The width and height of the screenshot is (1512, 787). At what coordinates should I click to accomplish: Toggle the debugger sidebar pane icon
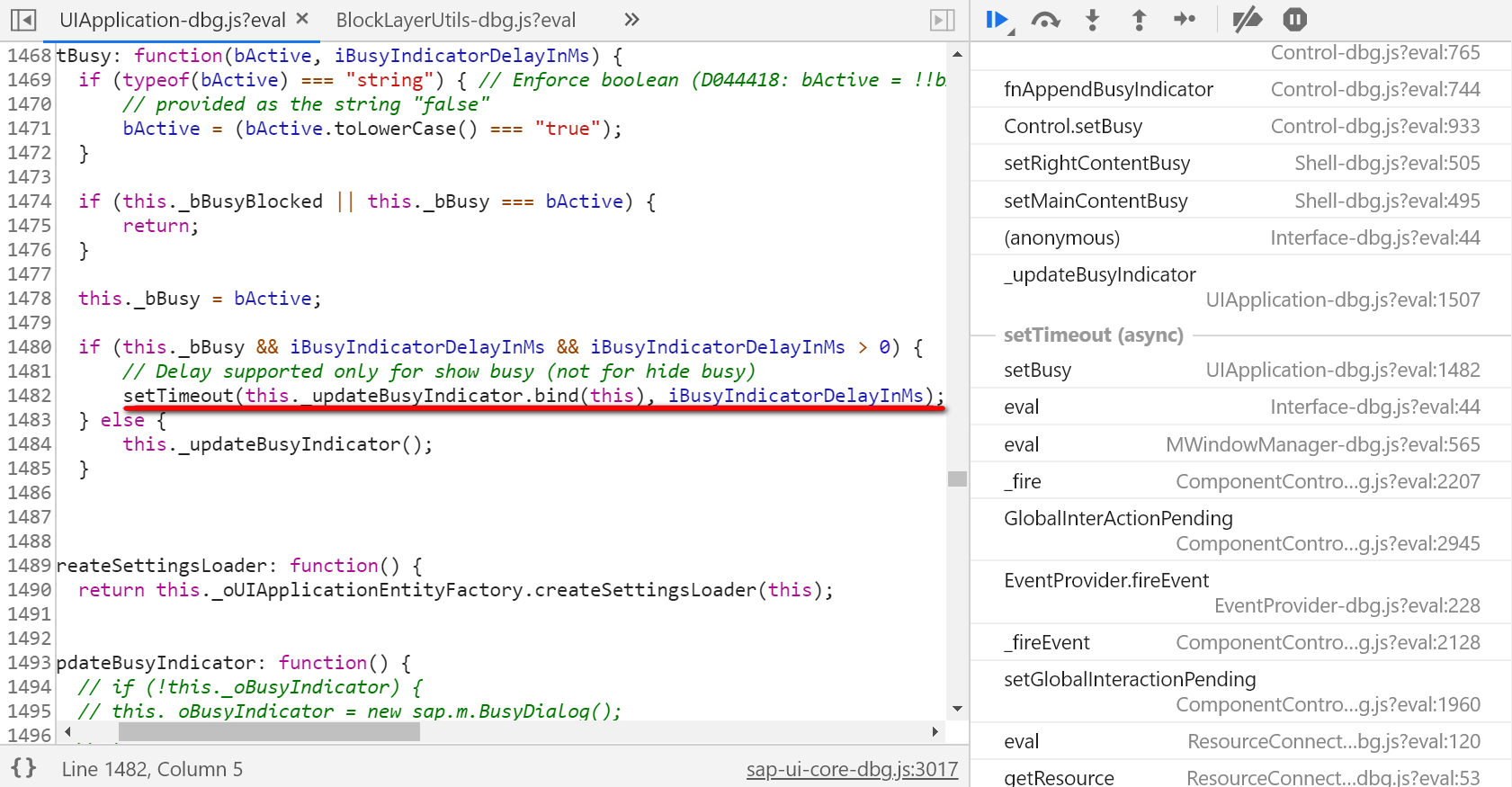(942, 20)
